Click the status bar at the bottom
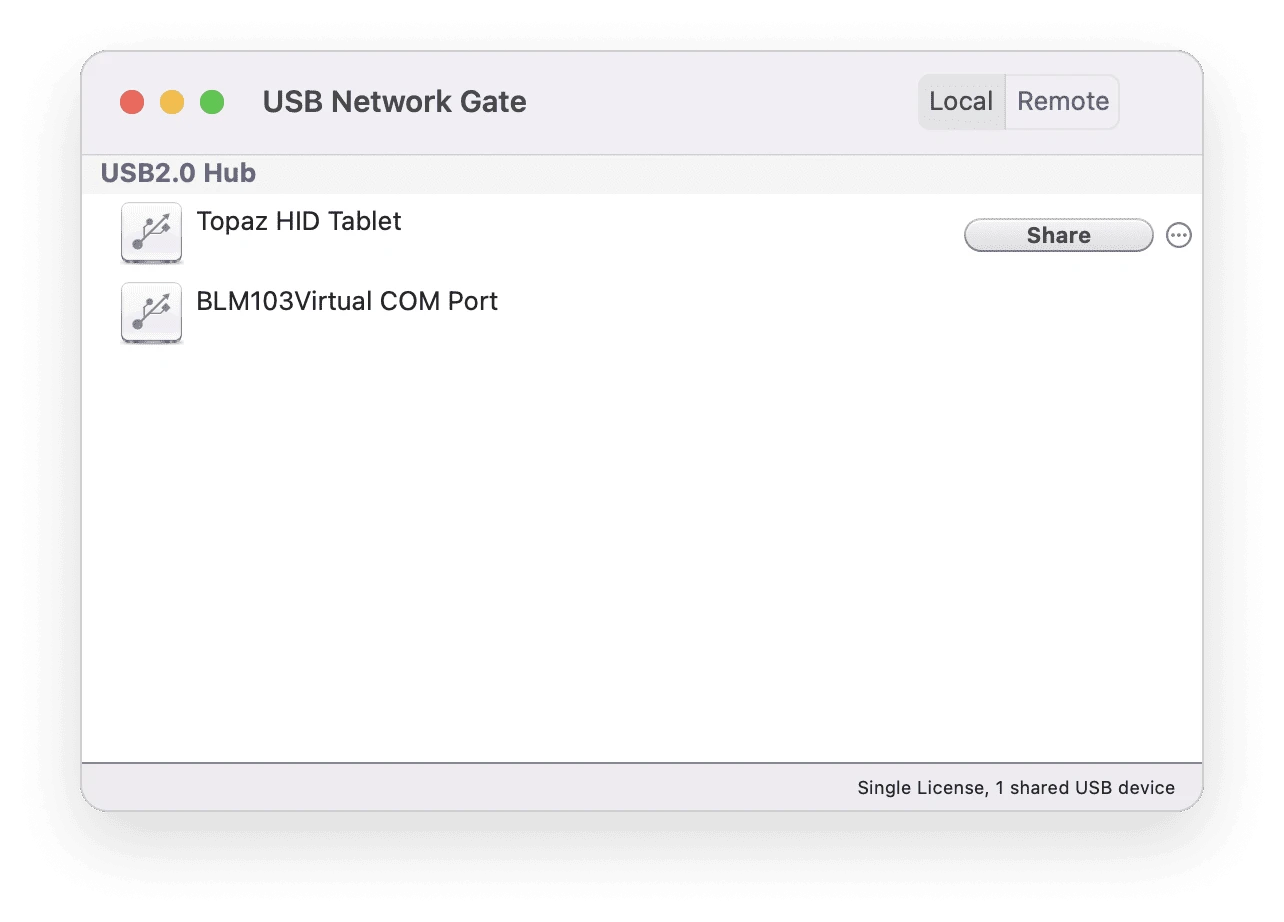This screenshot has height=922, width=1284. click(640, 787)
